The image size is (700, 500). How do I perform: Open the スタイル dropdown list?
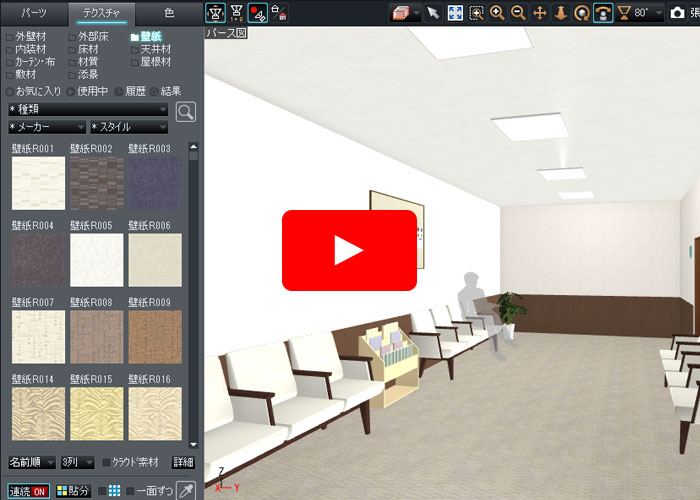pyautogui.click(x=129, y=127)
